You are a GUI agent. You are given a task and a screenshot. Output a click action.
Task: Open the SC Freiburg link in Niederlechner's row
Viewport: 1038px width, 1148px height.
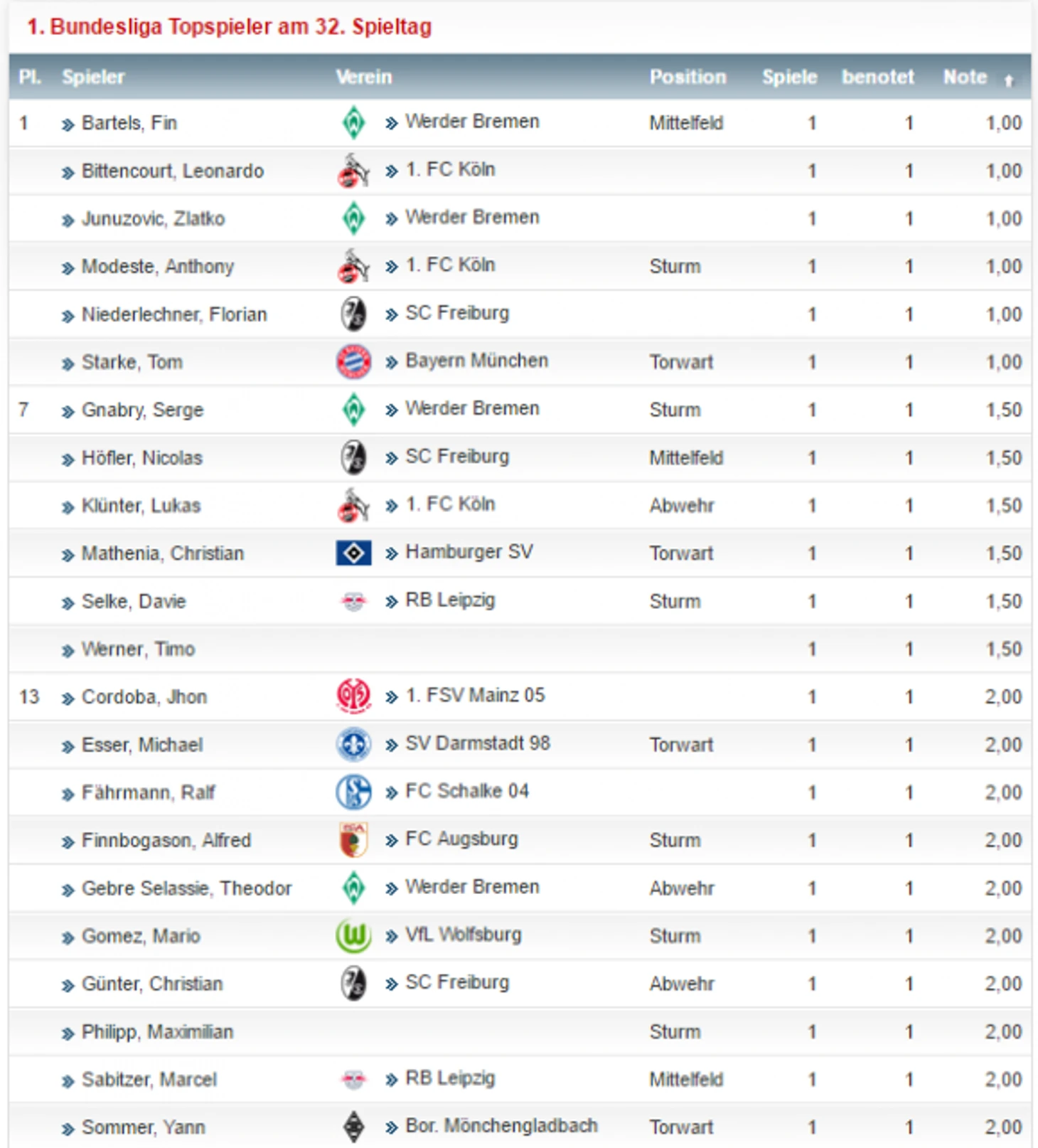[457, 313]
